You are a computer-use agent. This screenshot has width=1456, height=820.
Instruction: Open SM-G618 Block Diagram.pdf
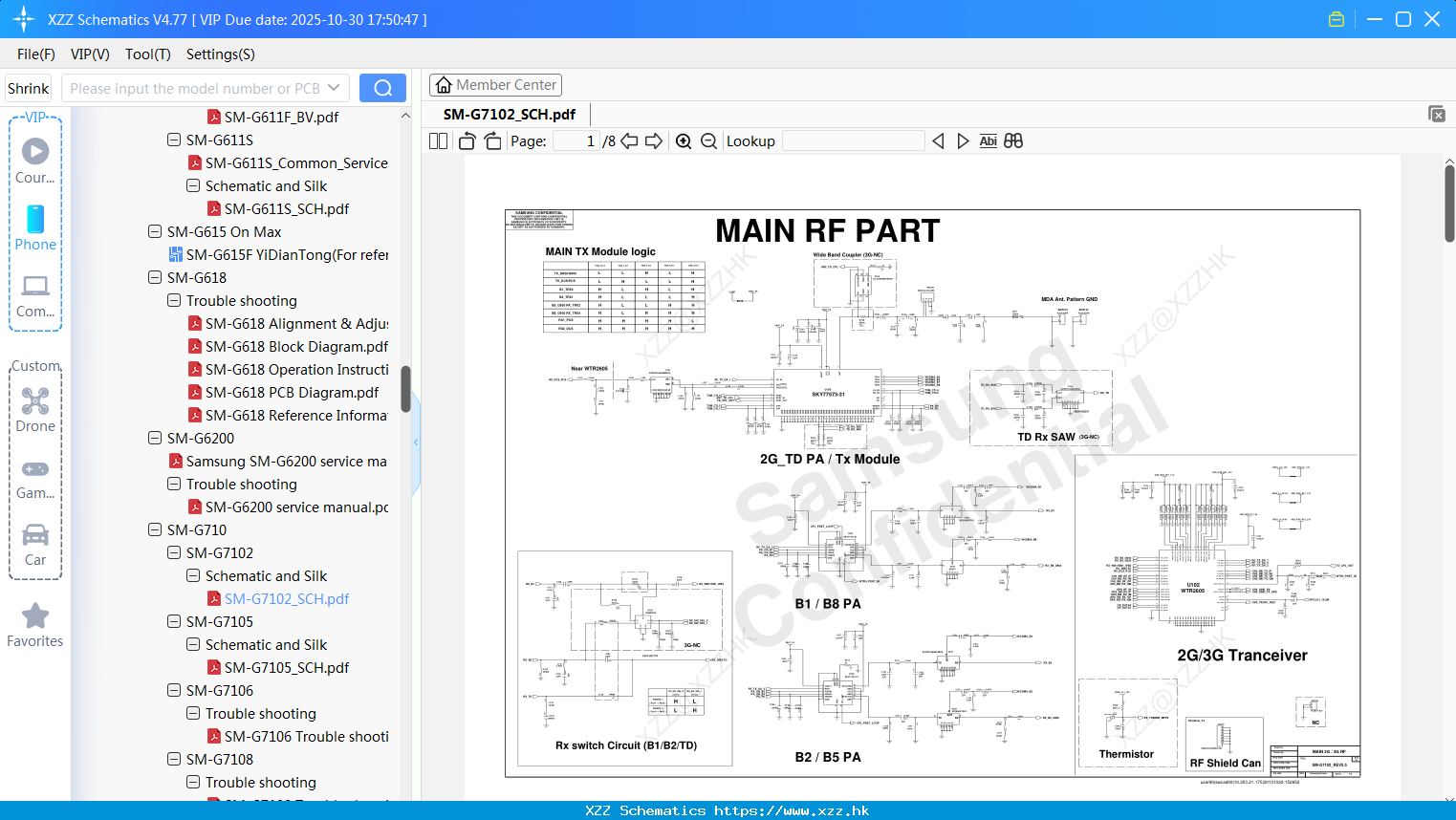tap(288, 346)
